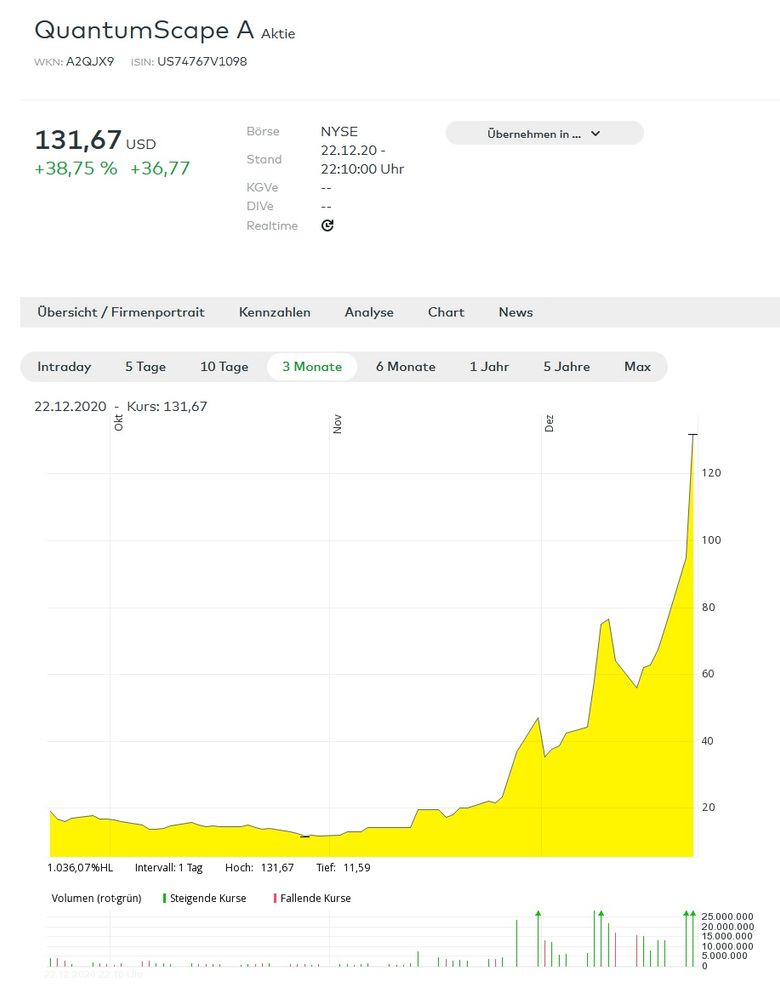The height and width of the screenshot is (999, 780).
Task: Set chart range to 6 Monate
Action: [405, 367]
